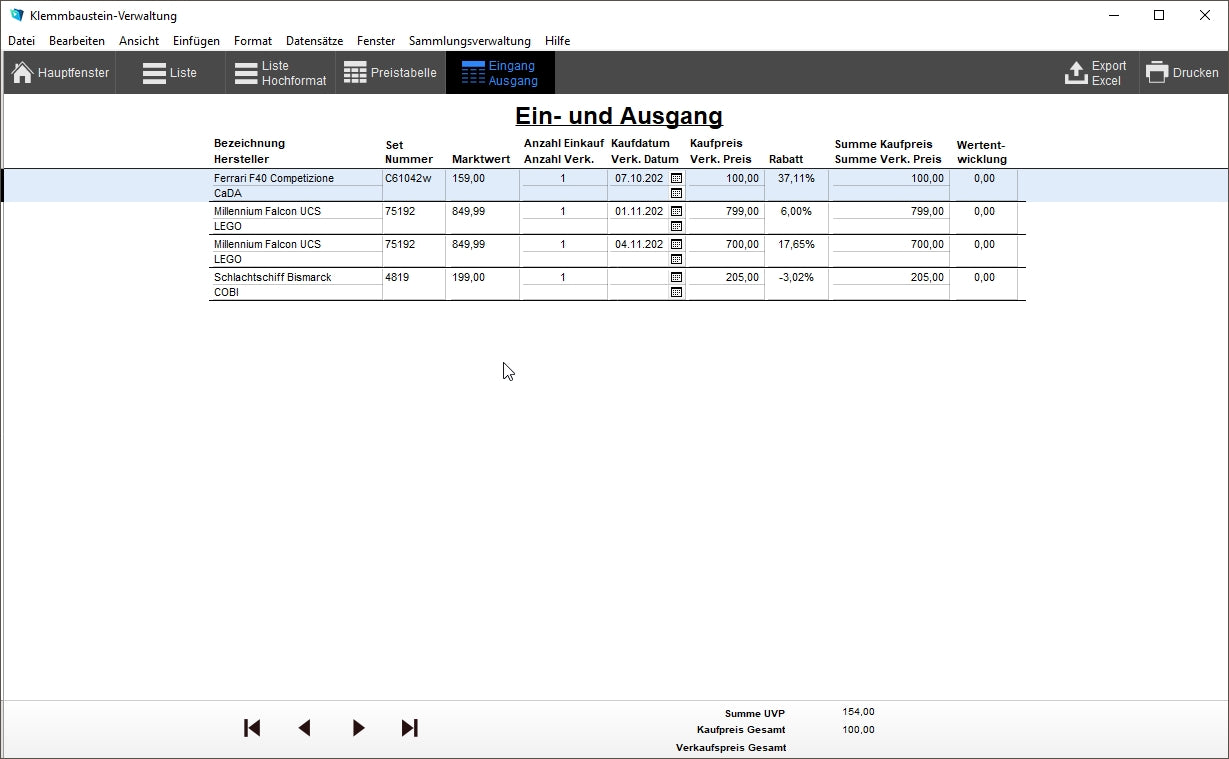Open the Preistabelle view
This screenshot has width=1229, height=759.
tap(390, 73)
